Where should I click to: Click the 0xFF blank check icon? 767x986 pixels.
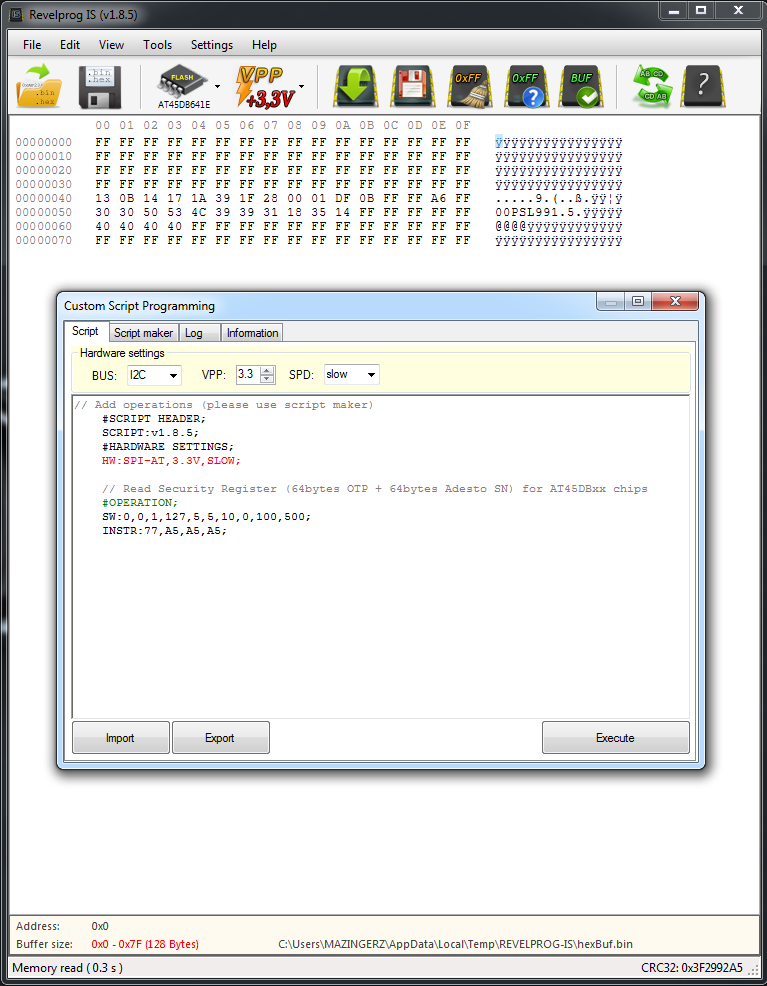(525, 86)
